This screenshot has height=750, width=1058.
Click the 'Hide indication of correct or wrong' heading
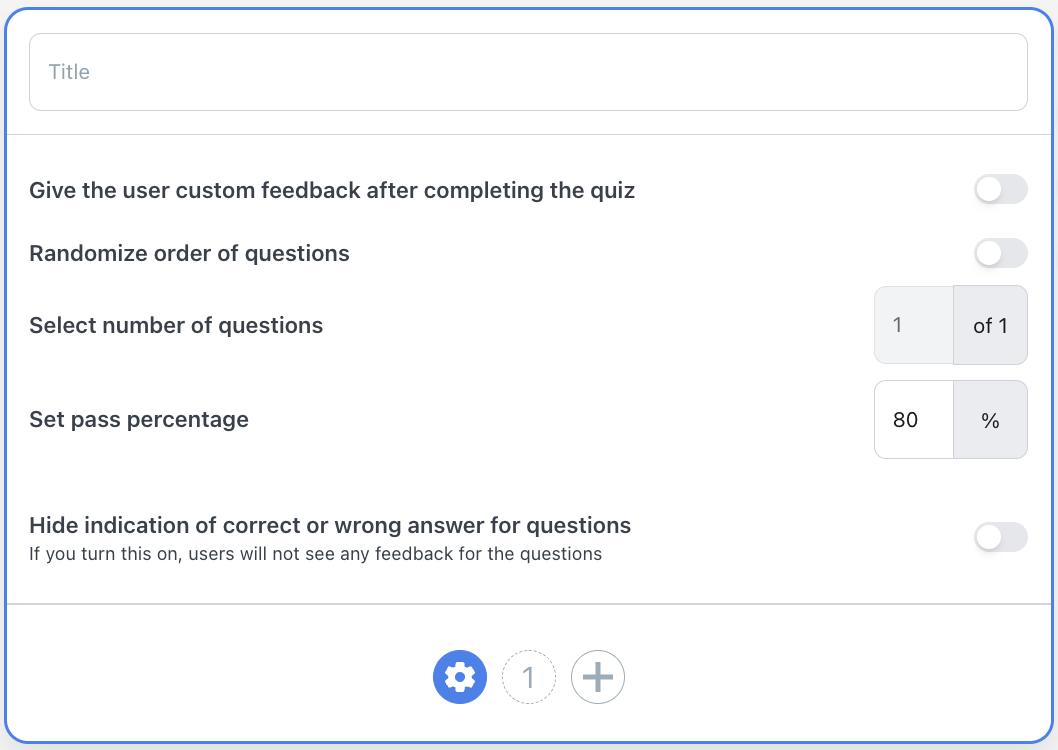[x=330, y=525]
